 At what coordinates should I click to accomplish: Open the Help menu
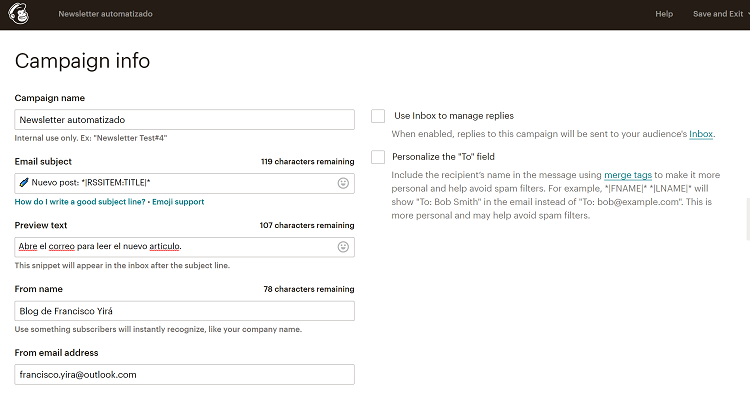(664, 14)
